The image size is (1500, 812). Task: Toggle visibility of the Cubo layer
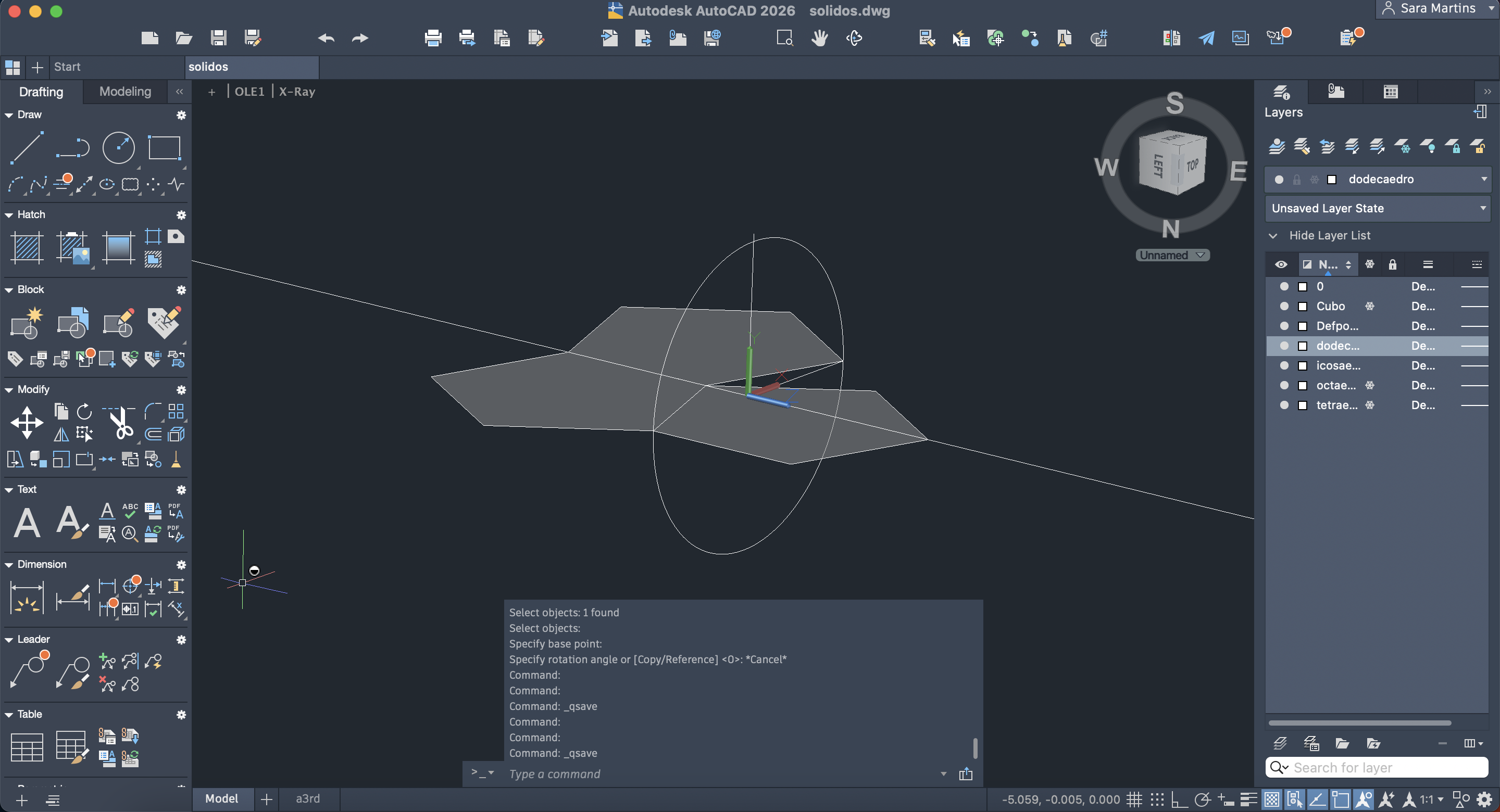pos(1283,306)
